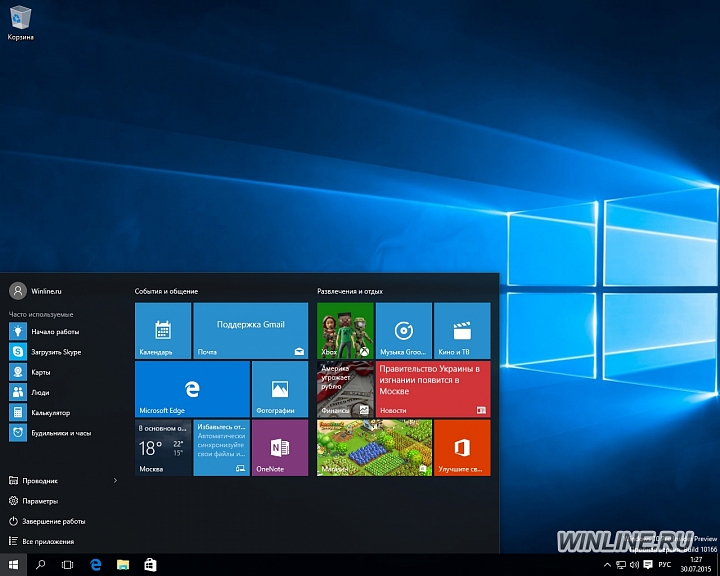Open the Почта (Mail) tile

251,331
